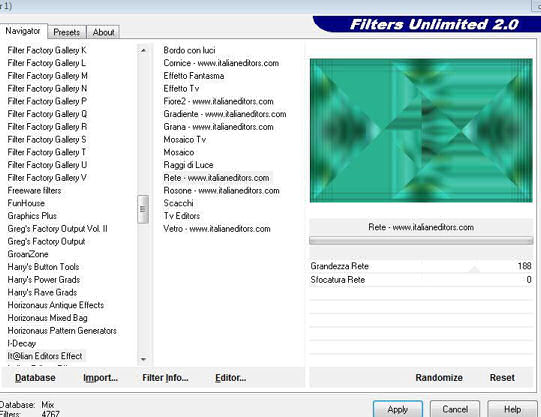This screenshot has height=417, width=541.
Task: Select the Navigator tab
Action: click(x=23, y=31)
